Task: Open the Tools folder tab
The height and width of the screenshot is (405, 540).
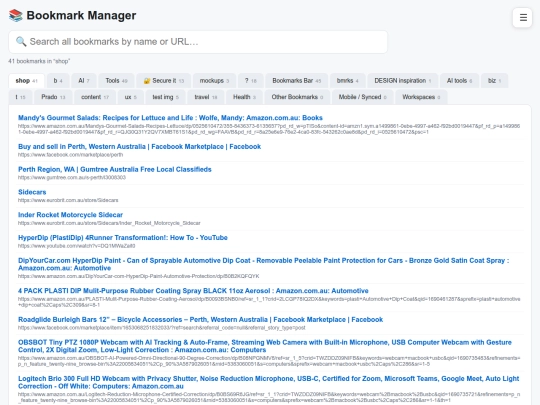Action: (116, 81)
